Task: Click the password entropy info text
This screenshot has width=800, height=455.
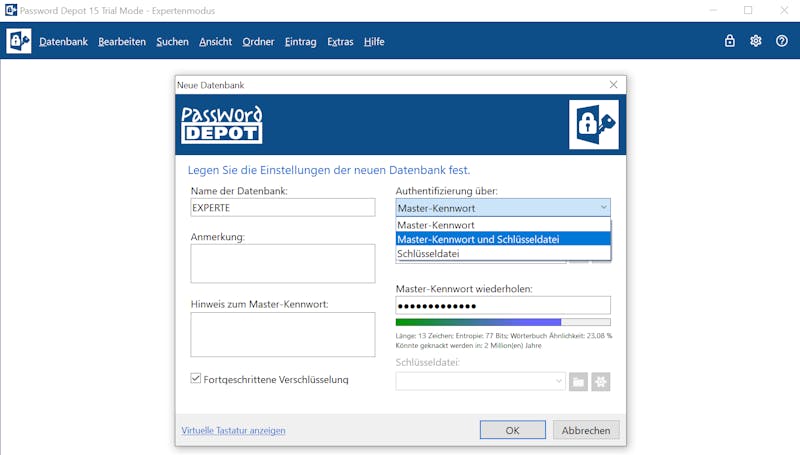Action: point(504,336)
